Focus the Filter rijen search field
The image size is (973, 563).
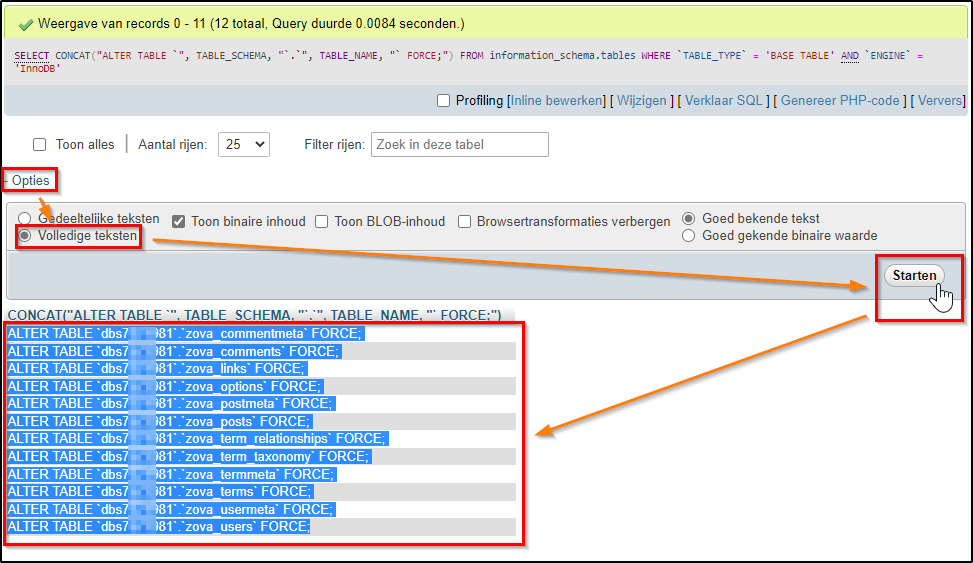tap(459, 145)
